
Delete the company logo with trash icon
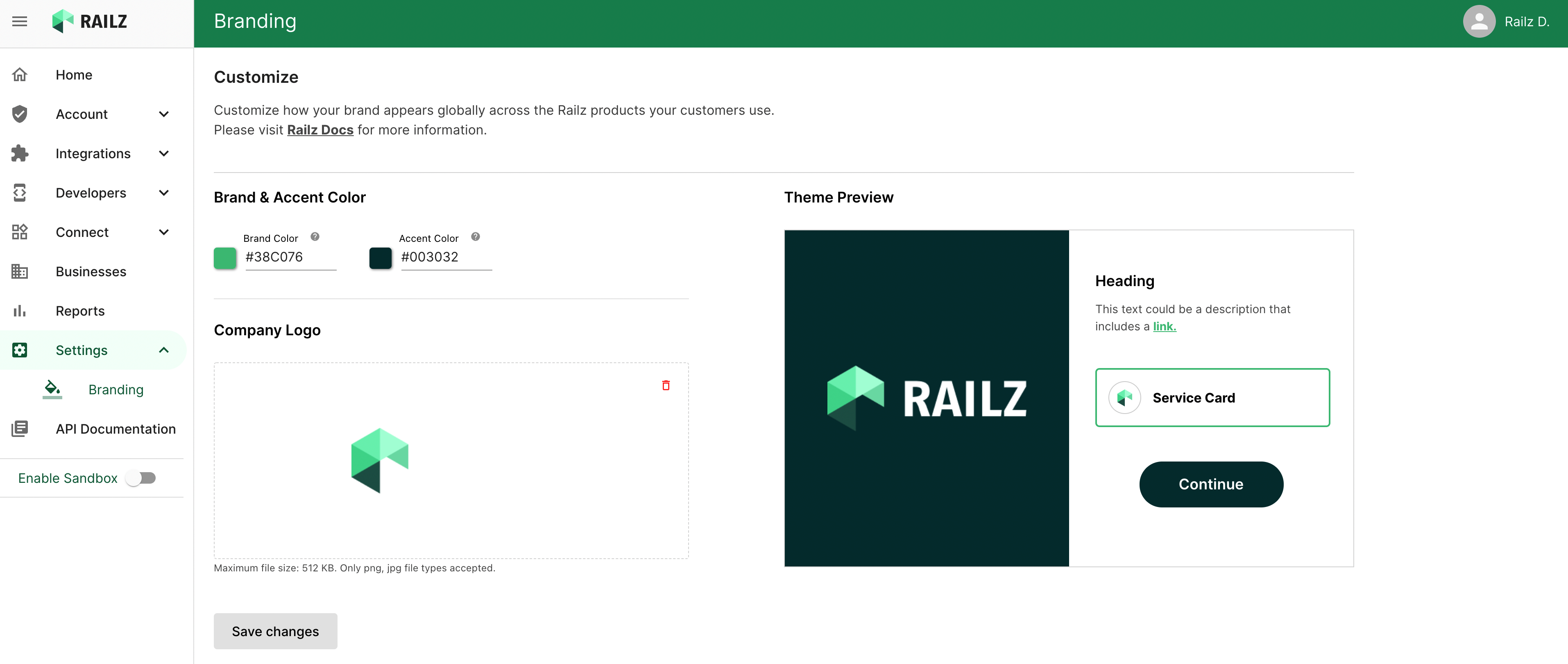click(x=665, y=385)
